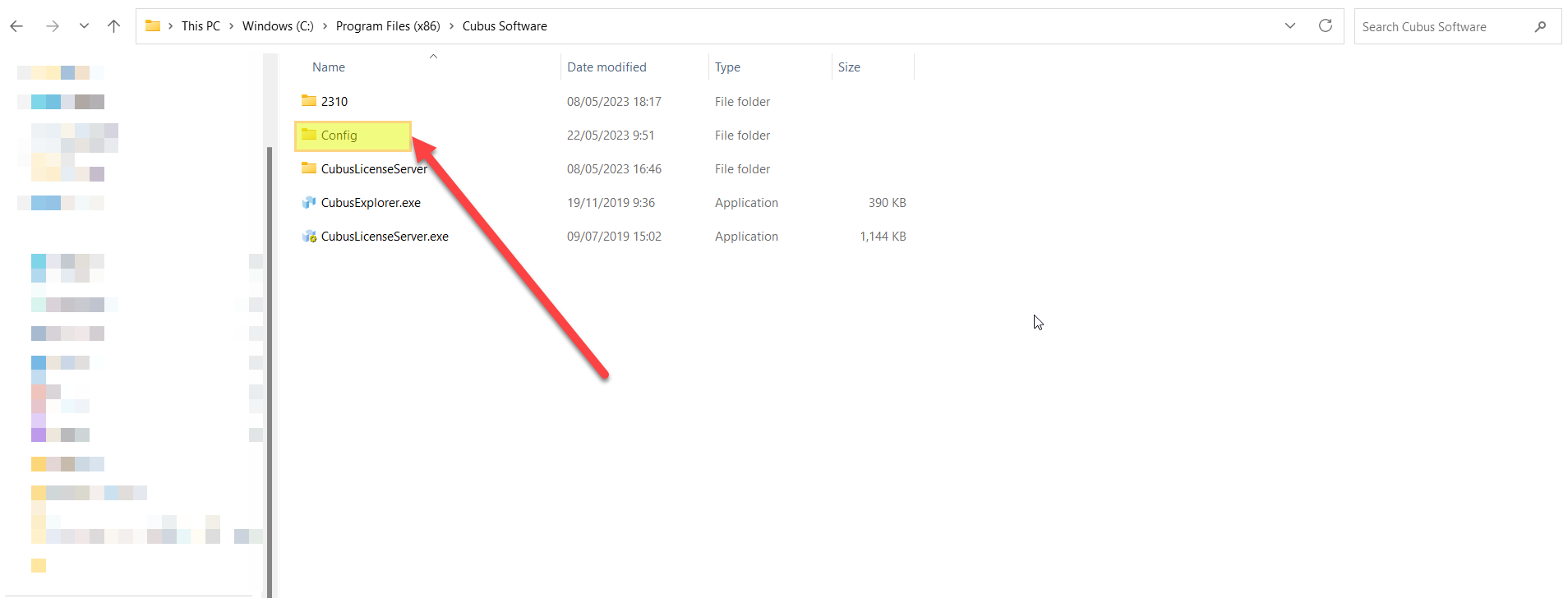Click the search magnifier icon
The height and width of the screenshot is (598, 1568).
(x=1541, y=27)
